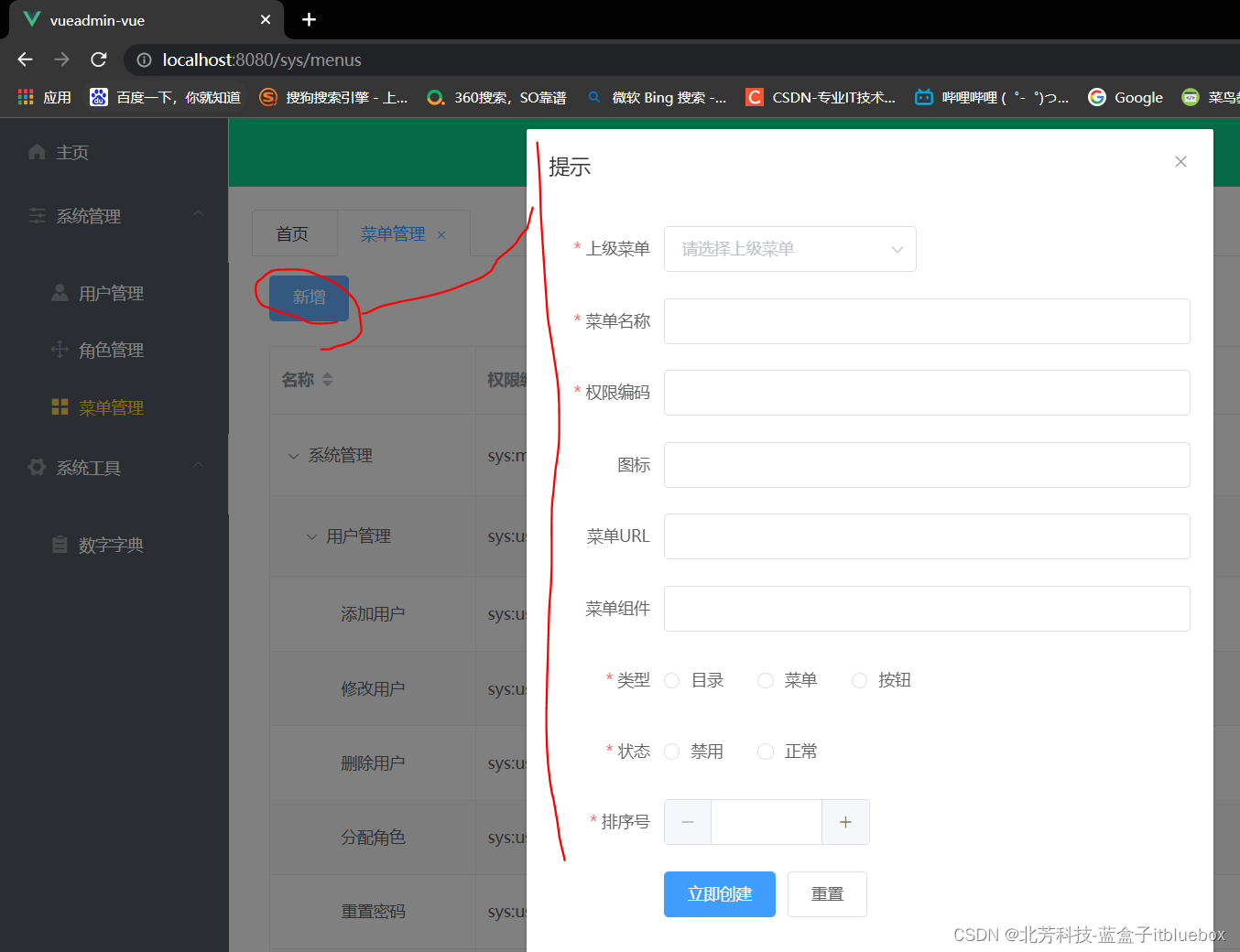Collapse the 系统工具 sidebar submenu arrow
Image resolution: width=1240 pixels, height=952 pixels.
point(199,465)
